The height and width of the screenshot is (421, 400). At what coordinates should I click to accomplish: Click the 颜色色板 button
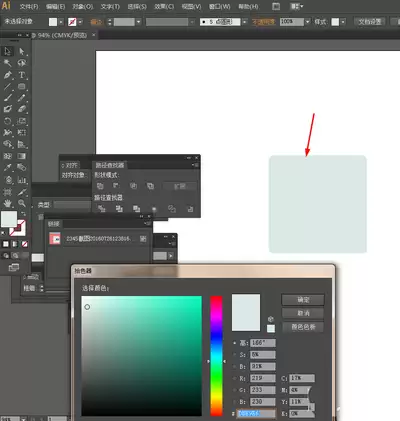pos(303,327)
